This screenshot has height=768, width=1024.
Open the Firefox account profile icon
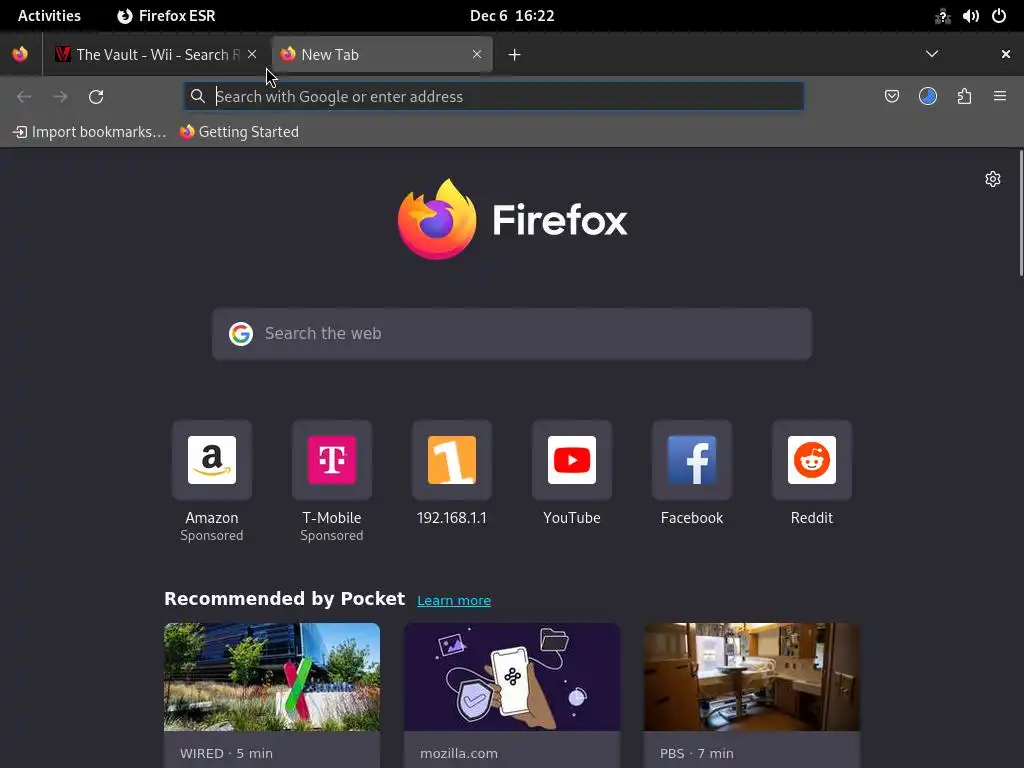[928, 97]
